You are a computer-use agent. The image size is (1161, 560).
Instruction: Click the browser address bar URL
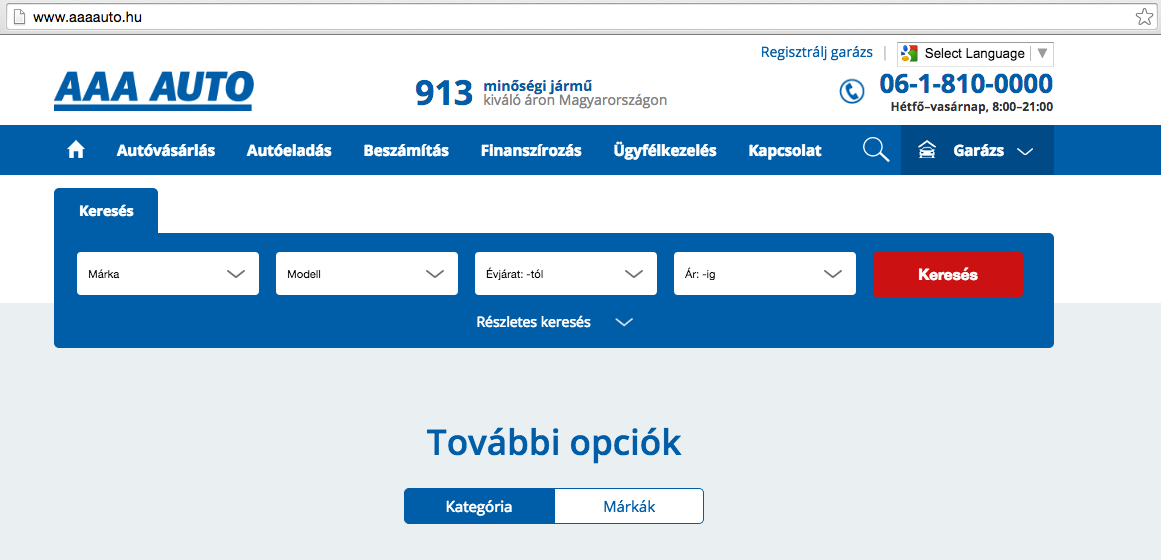coord(87,16)
